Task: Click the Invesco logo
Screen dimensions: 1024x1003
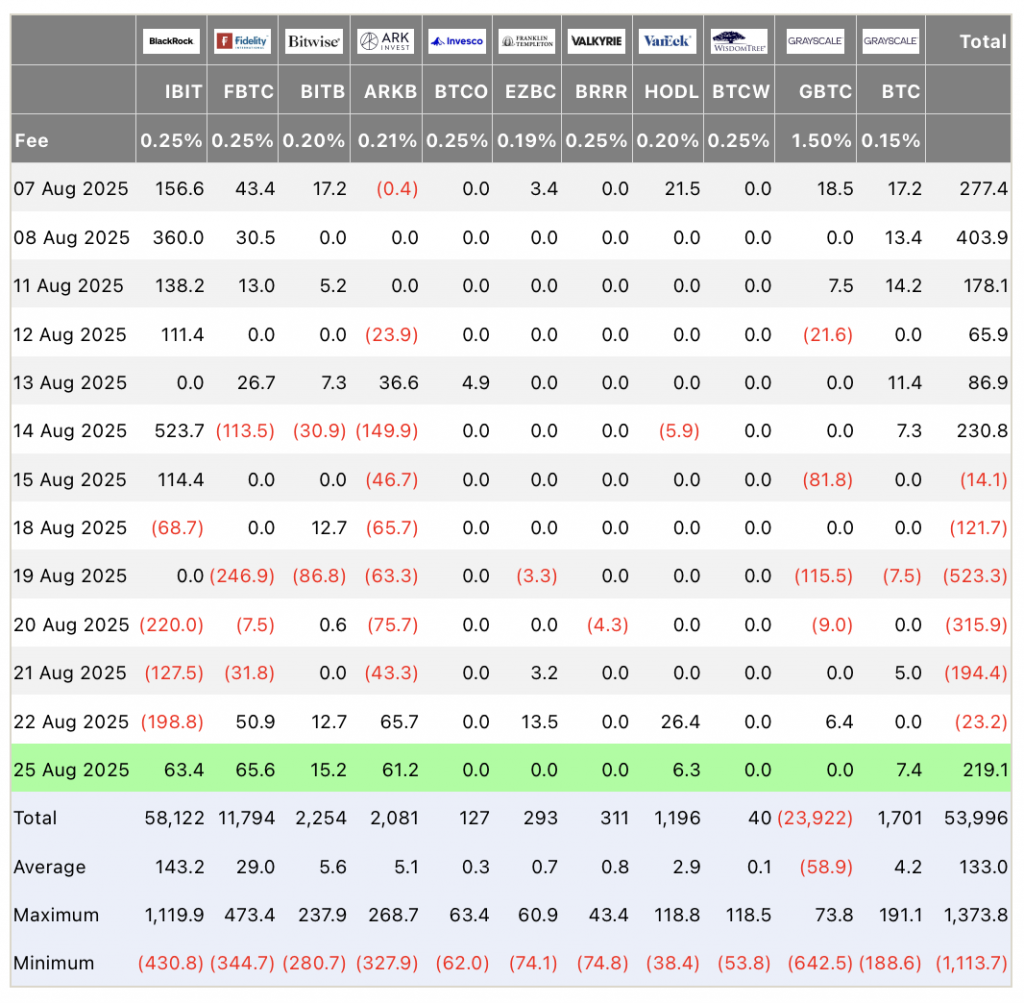Action: point(457,41)
